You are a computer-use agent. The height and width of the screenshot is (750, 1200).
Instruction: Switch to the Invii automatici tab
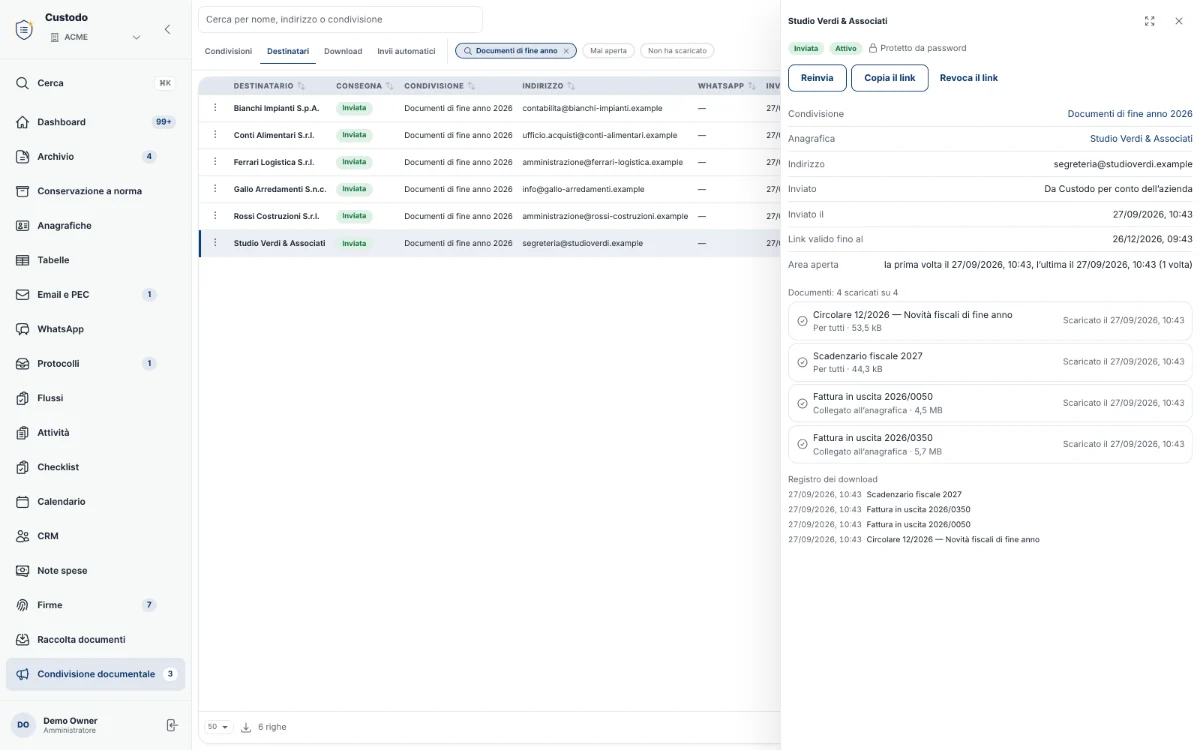(x=406, y=51)
